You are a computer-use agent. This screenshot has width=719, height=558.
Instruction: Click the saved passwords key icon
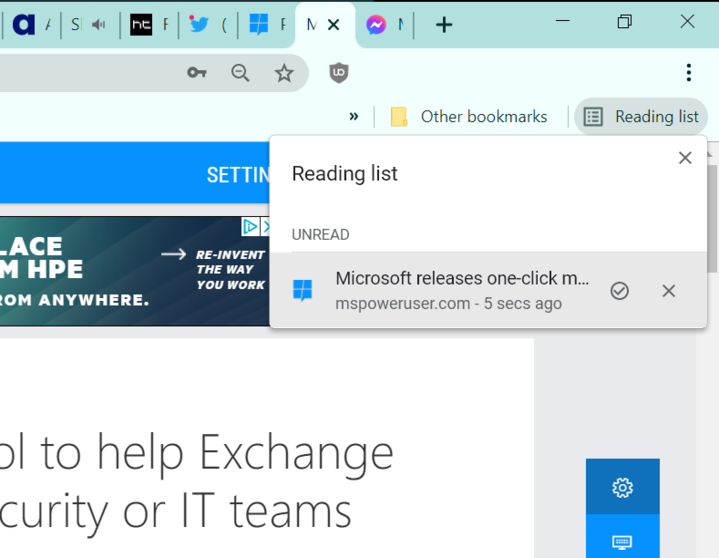pos(197,73)
